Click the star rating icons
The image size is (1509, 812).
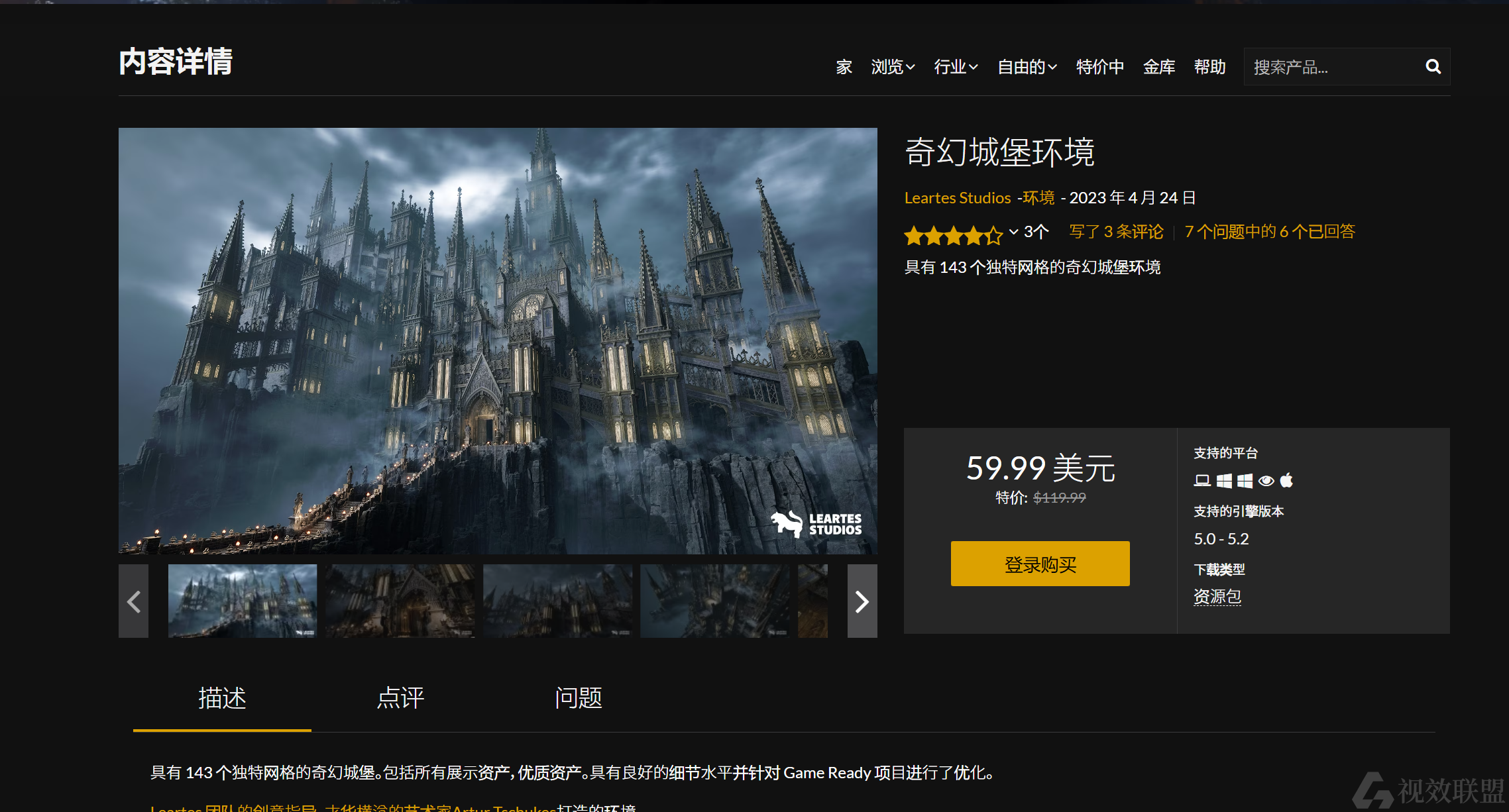(954, 234)
